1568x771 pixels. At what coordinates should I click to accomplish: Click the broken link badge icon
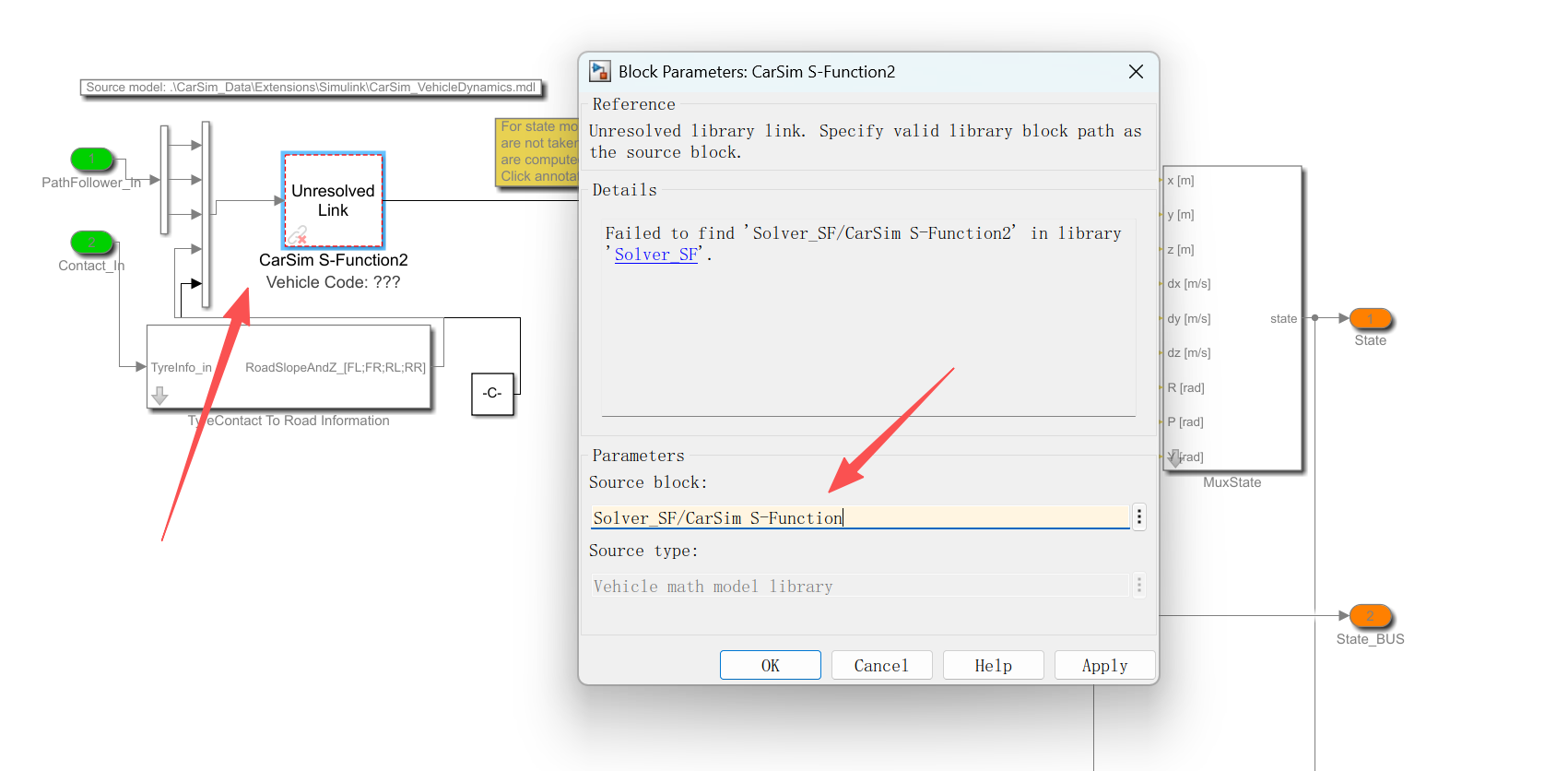(297, 236)
